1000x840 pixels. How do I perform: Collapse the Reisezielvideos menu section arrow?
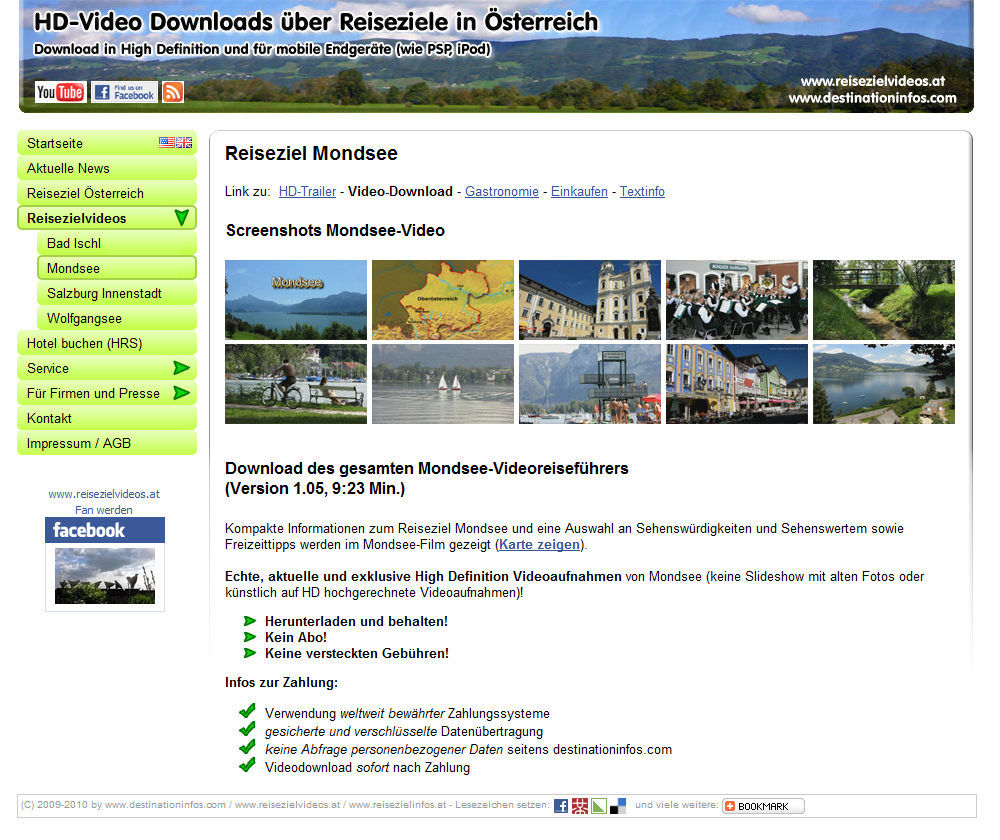coord(181,218)
